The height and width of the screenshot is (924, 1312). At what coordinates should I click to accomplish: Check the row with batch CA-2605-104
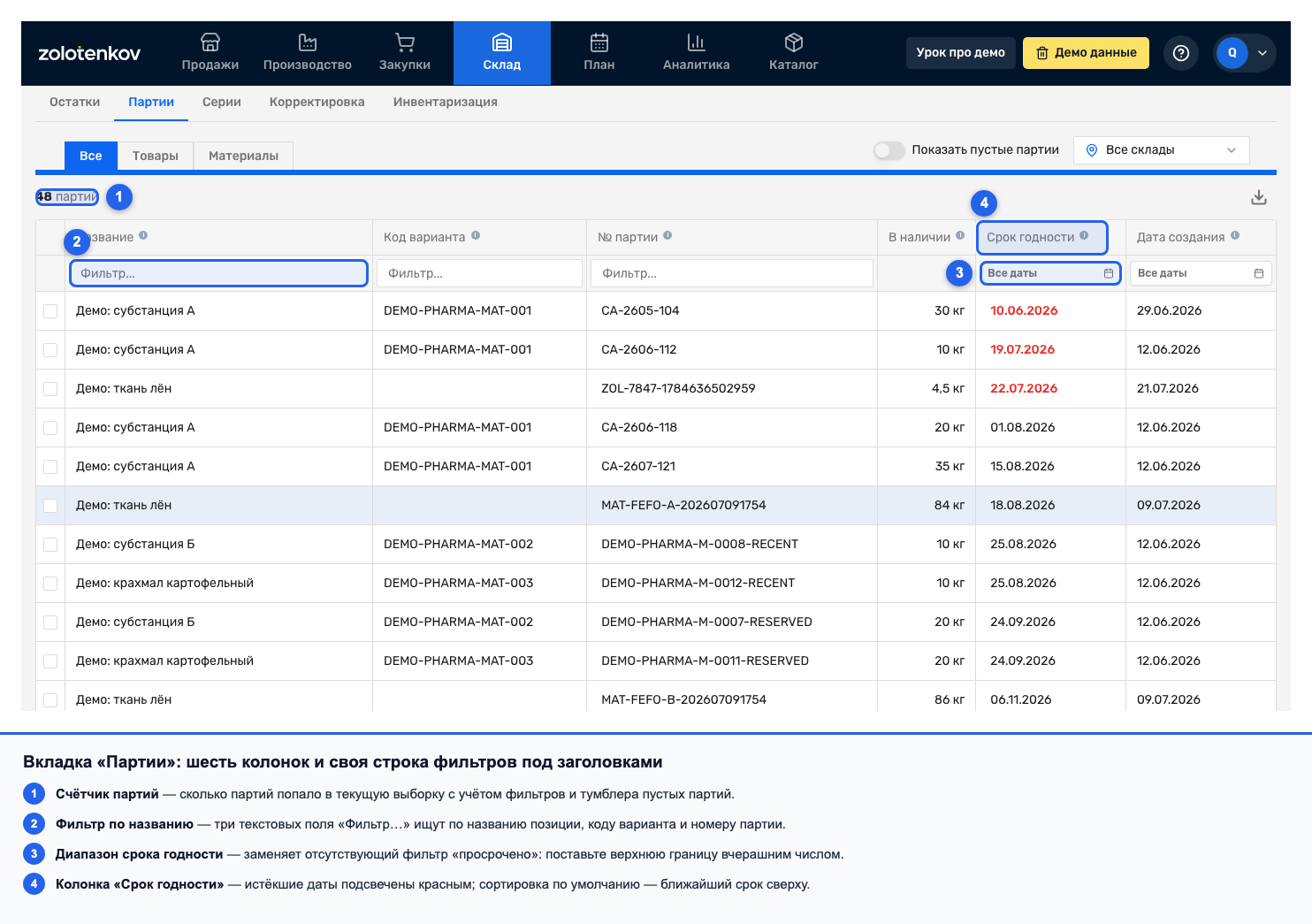pos(50,311)
